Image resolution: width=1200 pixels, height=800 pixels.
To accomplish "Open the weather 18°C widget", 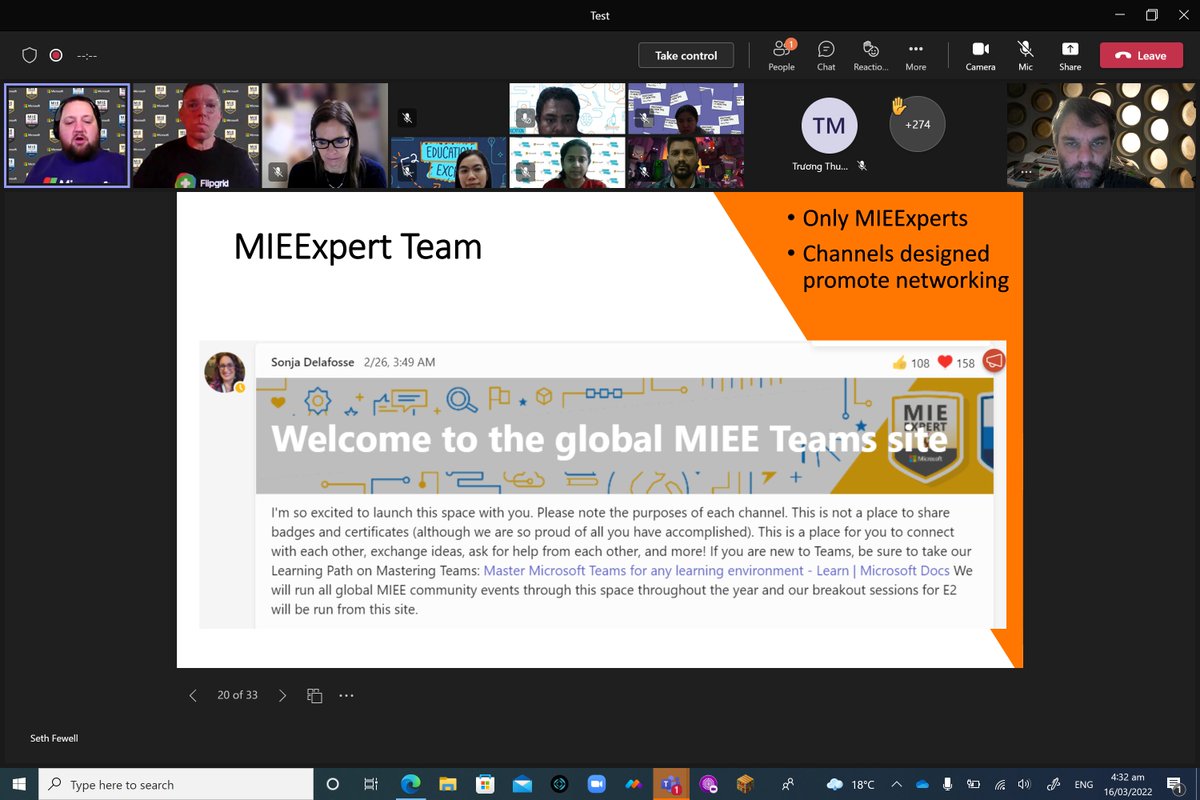I will [x=852, y=784].
